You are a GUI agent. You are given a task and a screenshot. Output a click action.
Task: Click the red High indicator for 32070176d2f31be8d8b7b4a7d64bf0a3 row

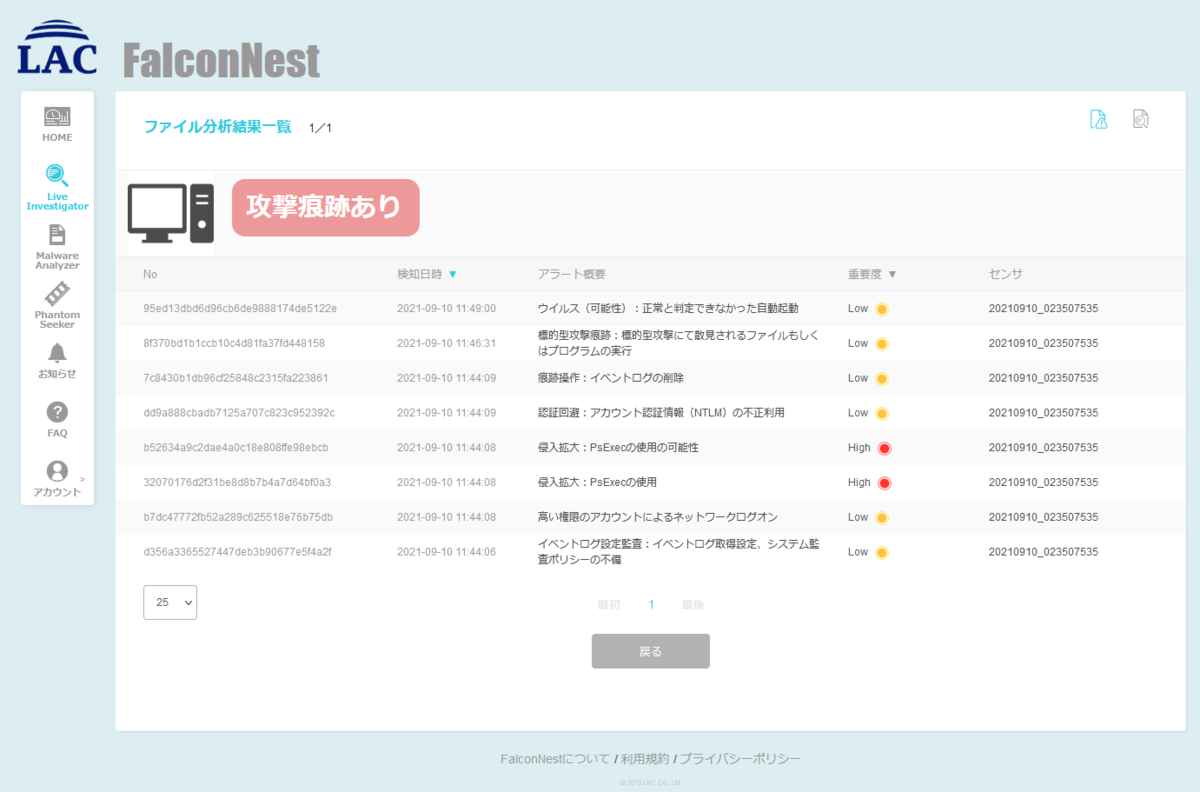884,483
